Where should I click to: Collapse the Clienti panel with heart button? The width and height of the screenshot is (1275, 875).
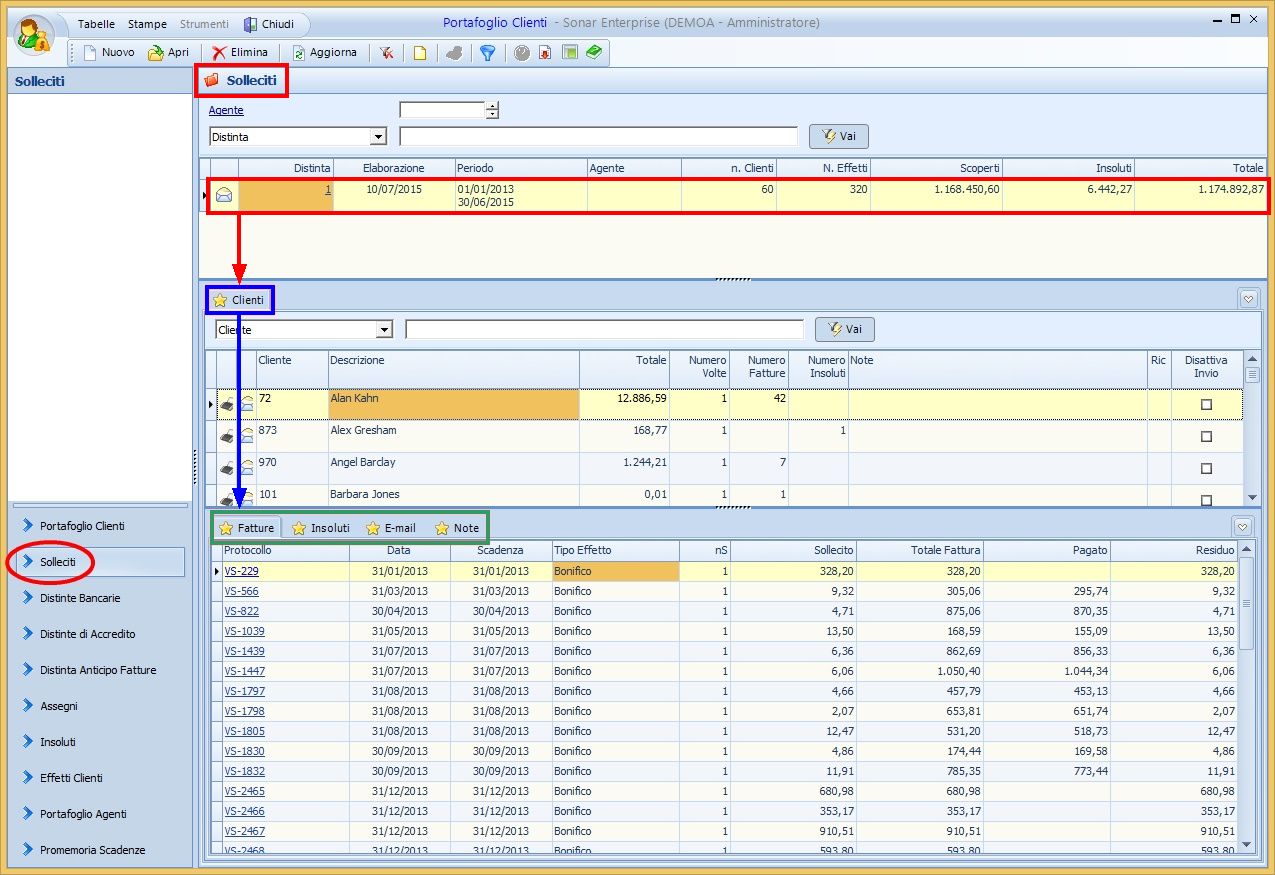[x=1247, y=298]
